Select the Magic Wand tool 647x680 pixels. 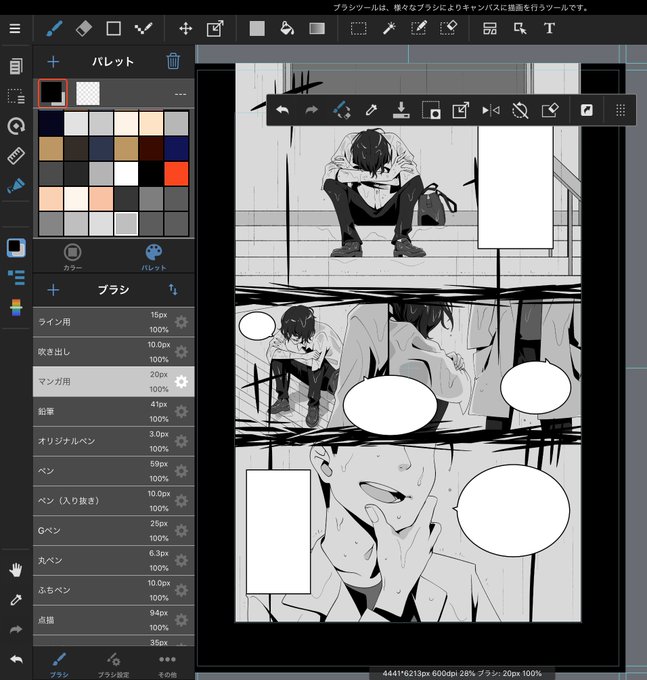(x=389, y=29)
